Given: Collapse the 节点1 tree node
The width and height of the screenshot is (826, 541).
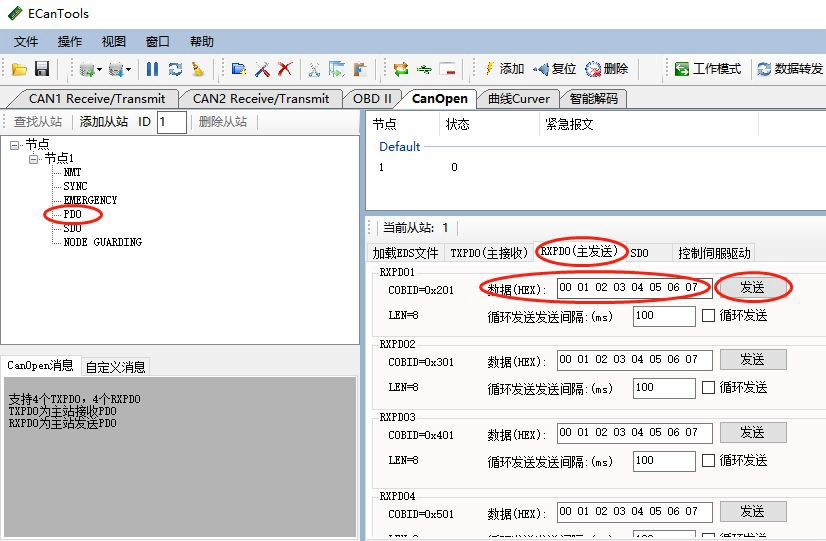Looking at the screenshot, I should [x=34, y=159].
